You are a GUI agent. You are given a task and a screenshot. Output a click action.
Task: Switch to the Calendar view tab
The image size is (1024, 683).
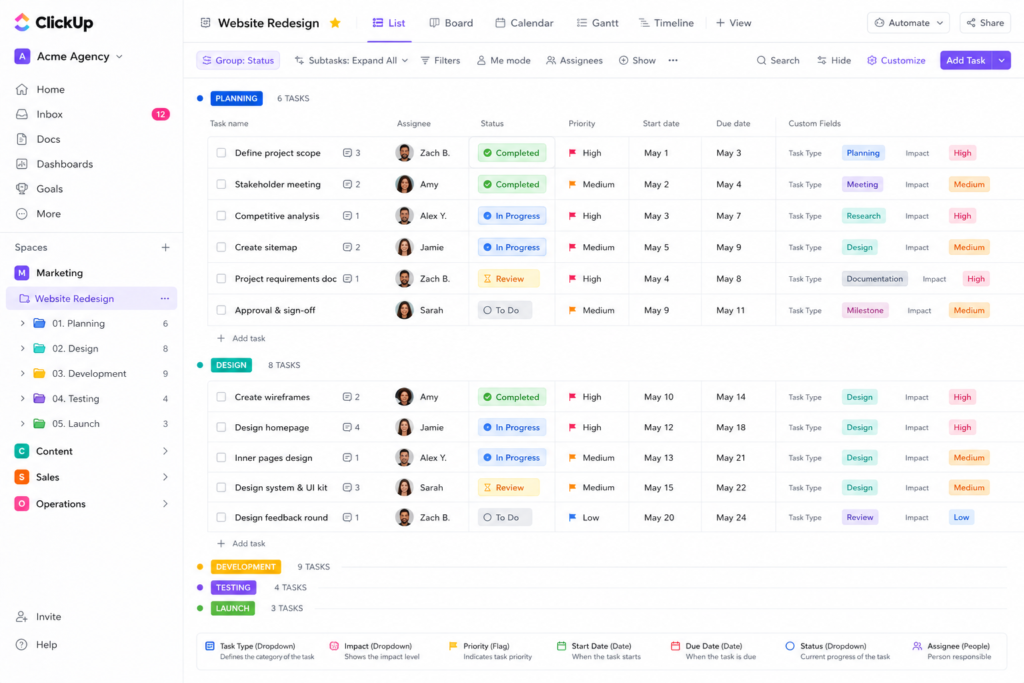click(x=524, y=23)
